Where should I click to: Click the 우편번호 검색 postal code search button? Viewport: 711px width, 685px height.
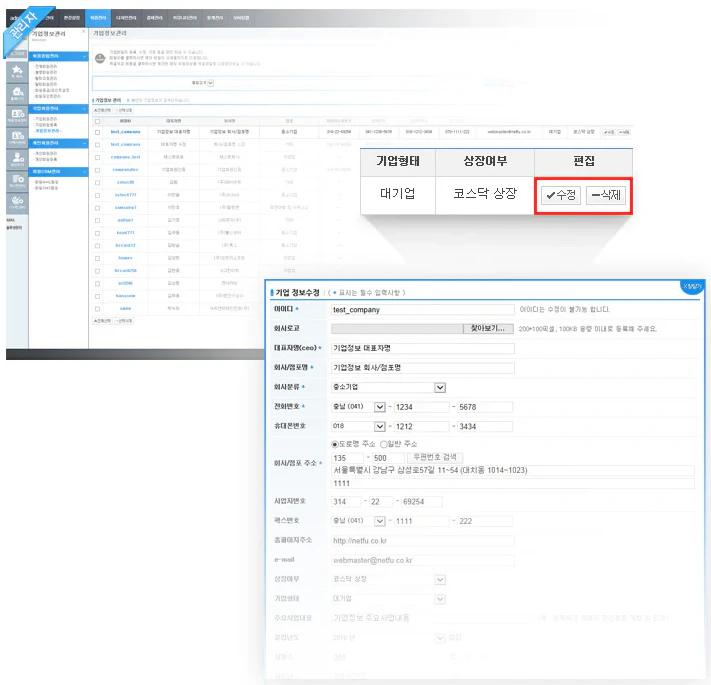point(434,457)
